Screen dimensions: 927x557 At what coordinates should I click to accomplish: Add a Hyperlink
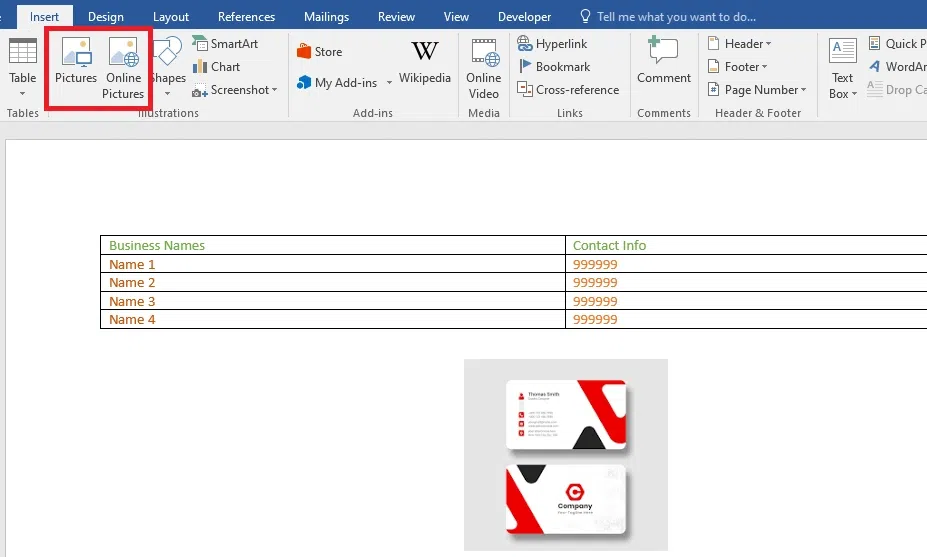[552, 44]
